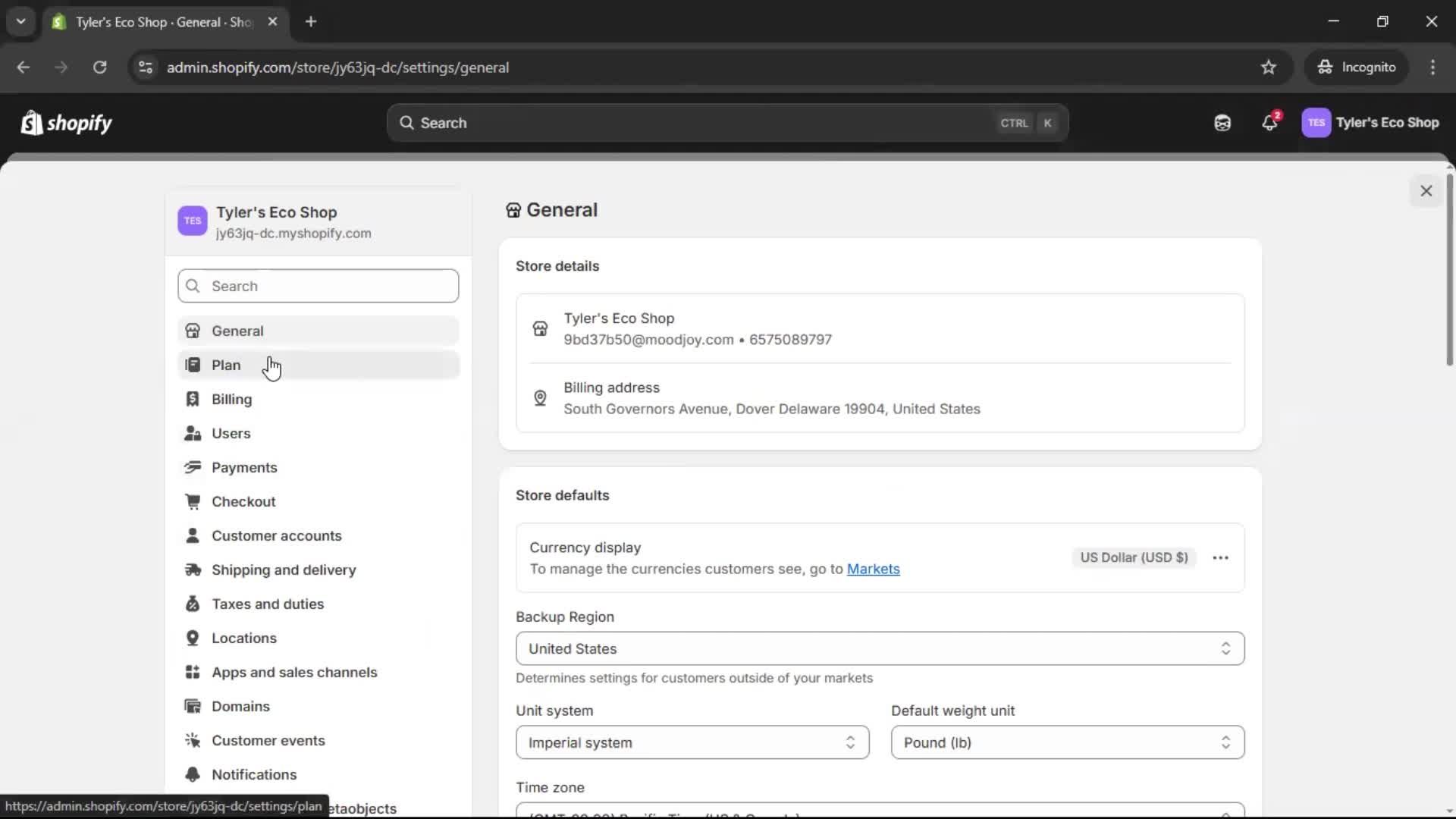
Task: Open Domains settings
Action: (x=318, y=706)
